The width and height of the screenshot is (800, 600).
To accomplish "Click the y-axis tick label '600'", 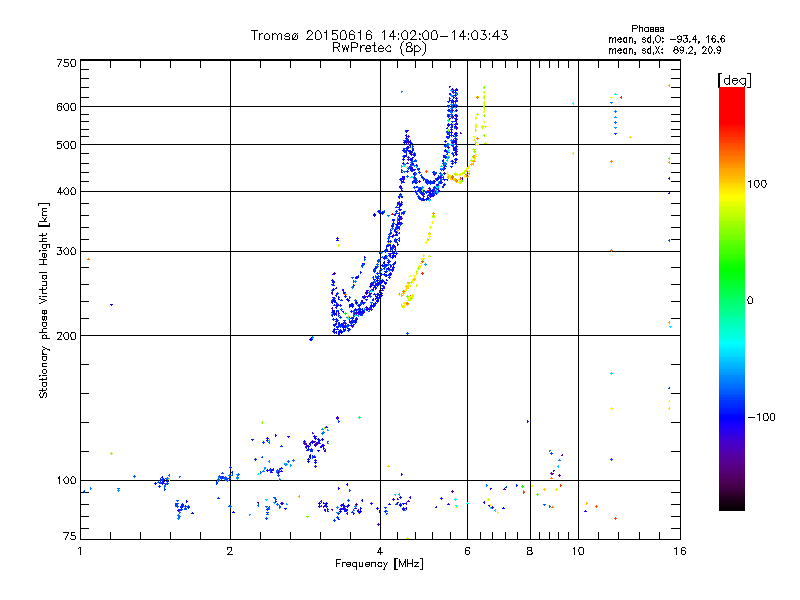I will click(66, 107).
